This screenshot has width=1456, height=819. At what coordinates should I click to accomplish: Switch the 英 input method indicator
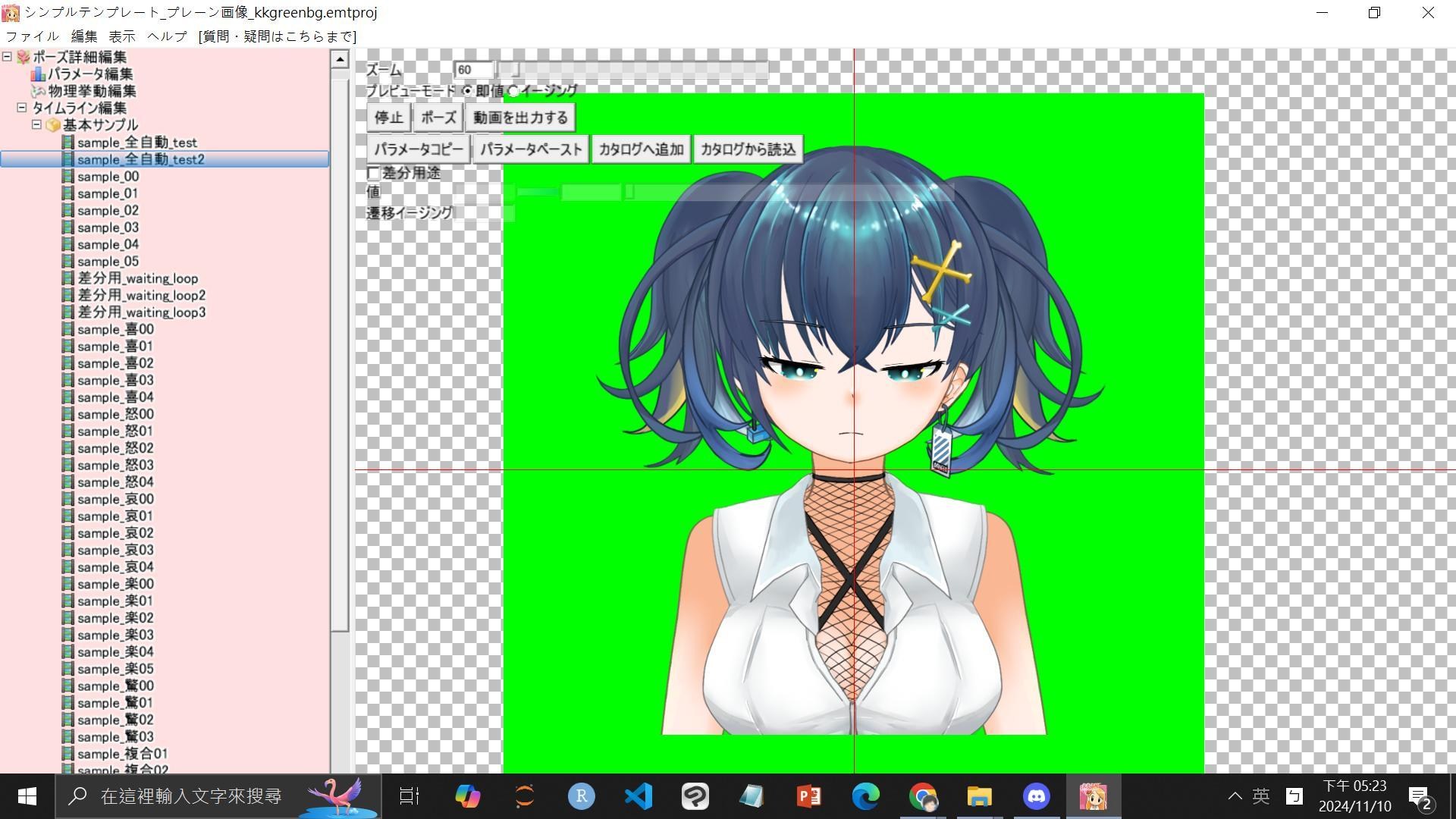point(1261,796)
